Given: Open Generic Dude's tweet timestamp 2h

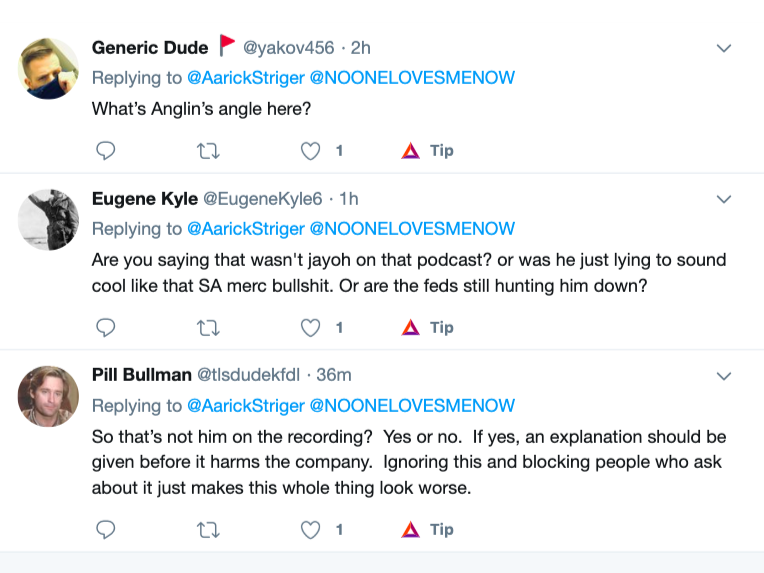Looking at the screenshot, I should coord(361,48).
